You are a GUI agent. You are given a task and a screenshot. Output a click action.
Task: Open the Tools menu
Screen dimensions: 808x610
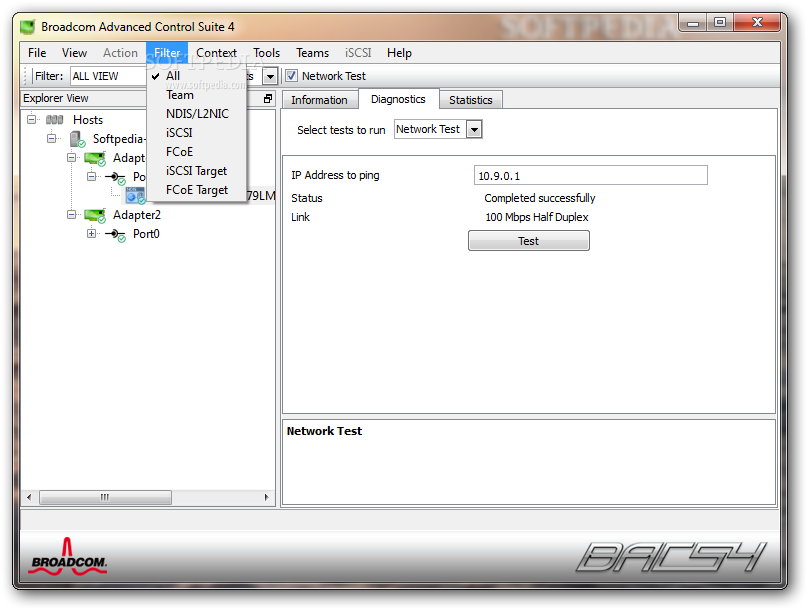pos(266,53)
